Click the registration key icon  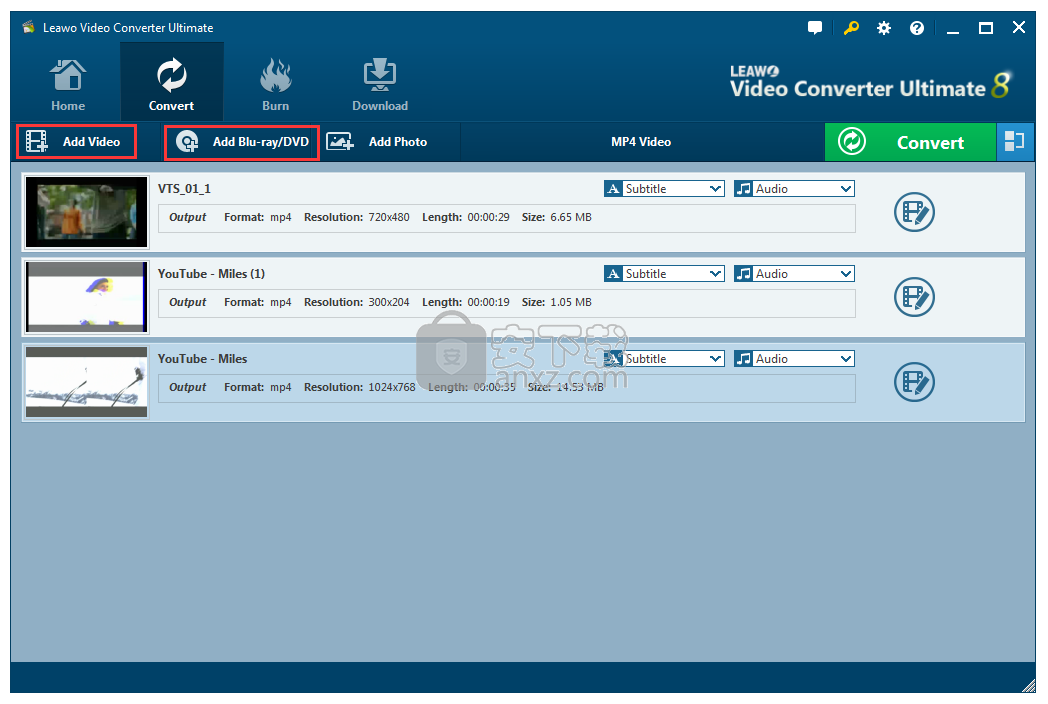[x=851, y=27]
